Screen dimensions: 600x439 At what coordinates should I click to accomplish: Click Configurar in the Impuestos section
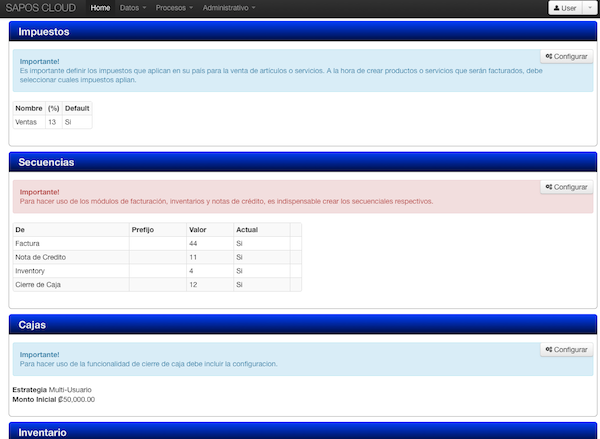click(567, 57)
